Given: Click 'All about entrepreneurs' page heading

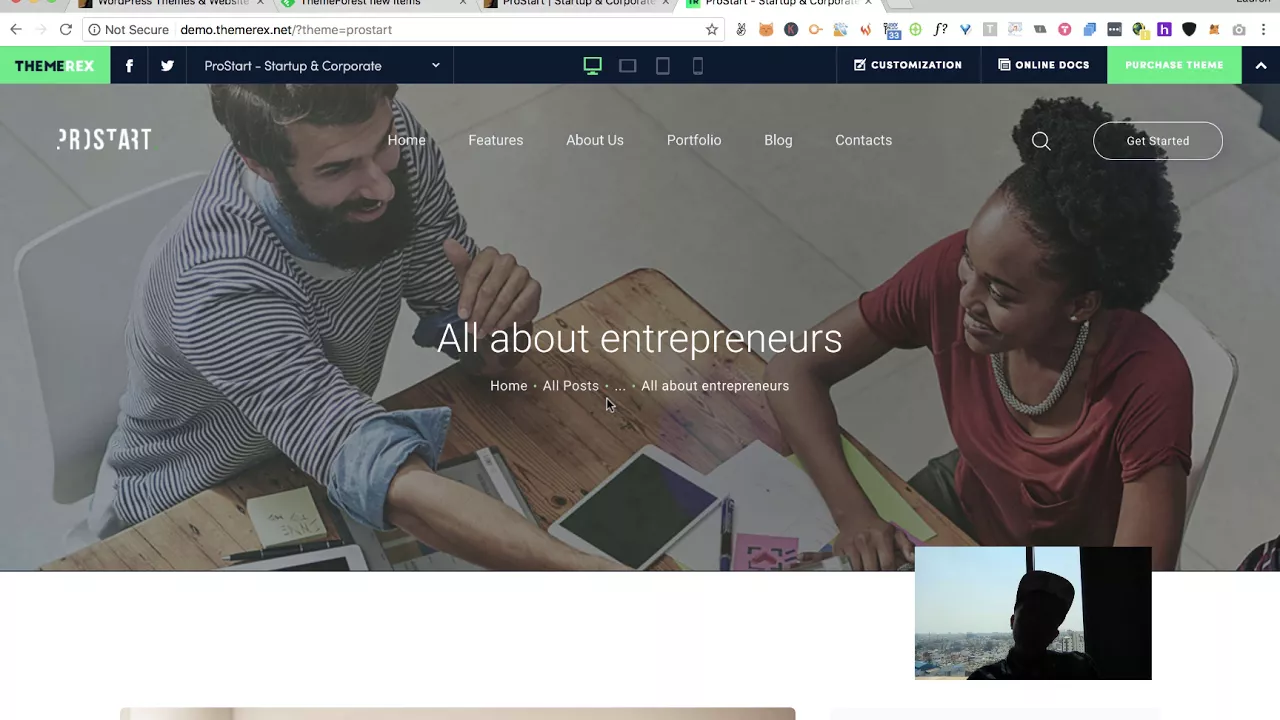Looking at the screenshot, I should point(639,339).
